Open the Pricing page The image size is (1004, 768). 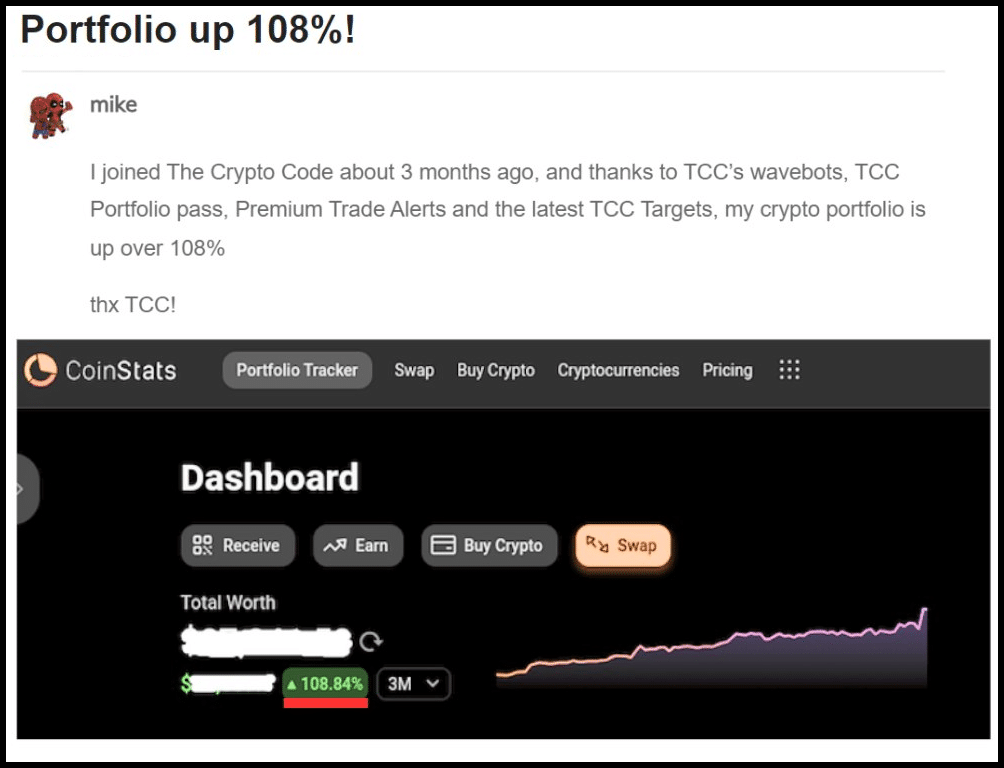tap(727, 370)
